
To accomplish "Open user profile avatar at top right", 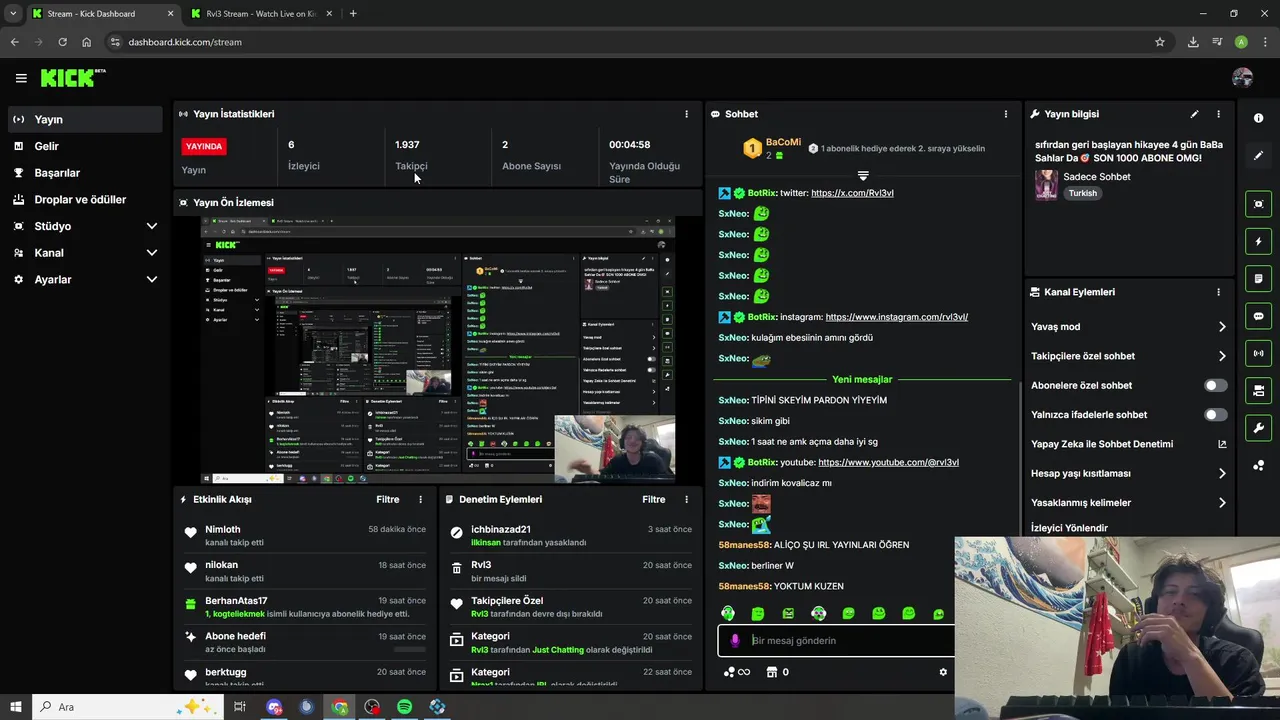I will pyautogui.click(x=1242, y=78).
